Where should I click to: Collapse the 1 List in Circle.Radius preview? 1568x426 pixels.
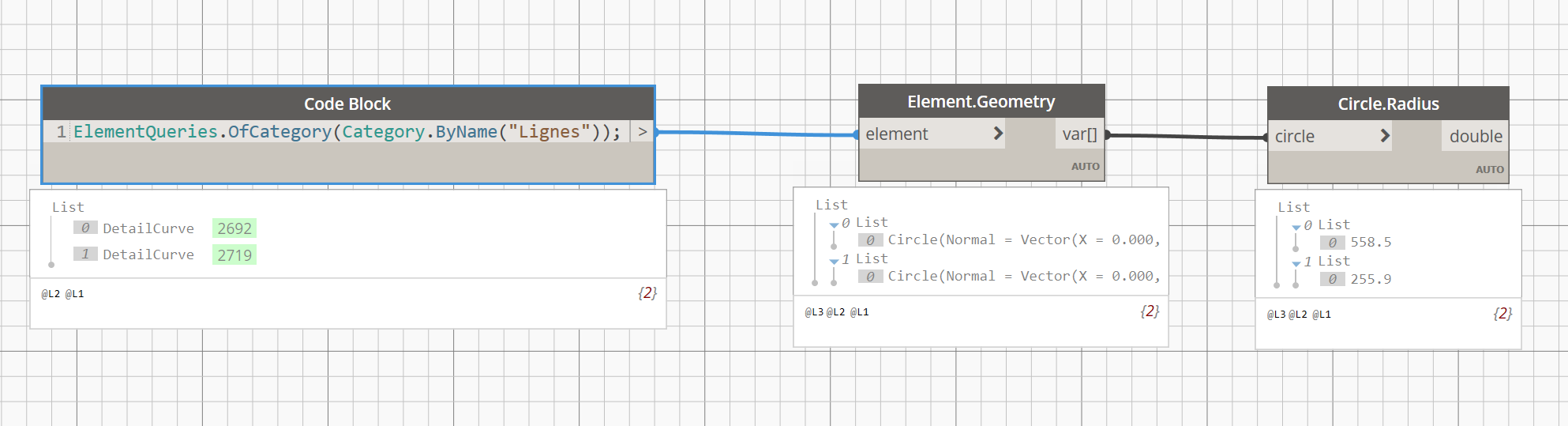point(1296,263)
